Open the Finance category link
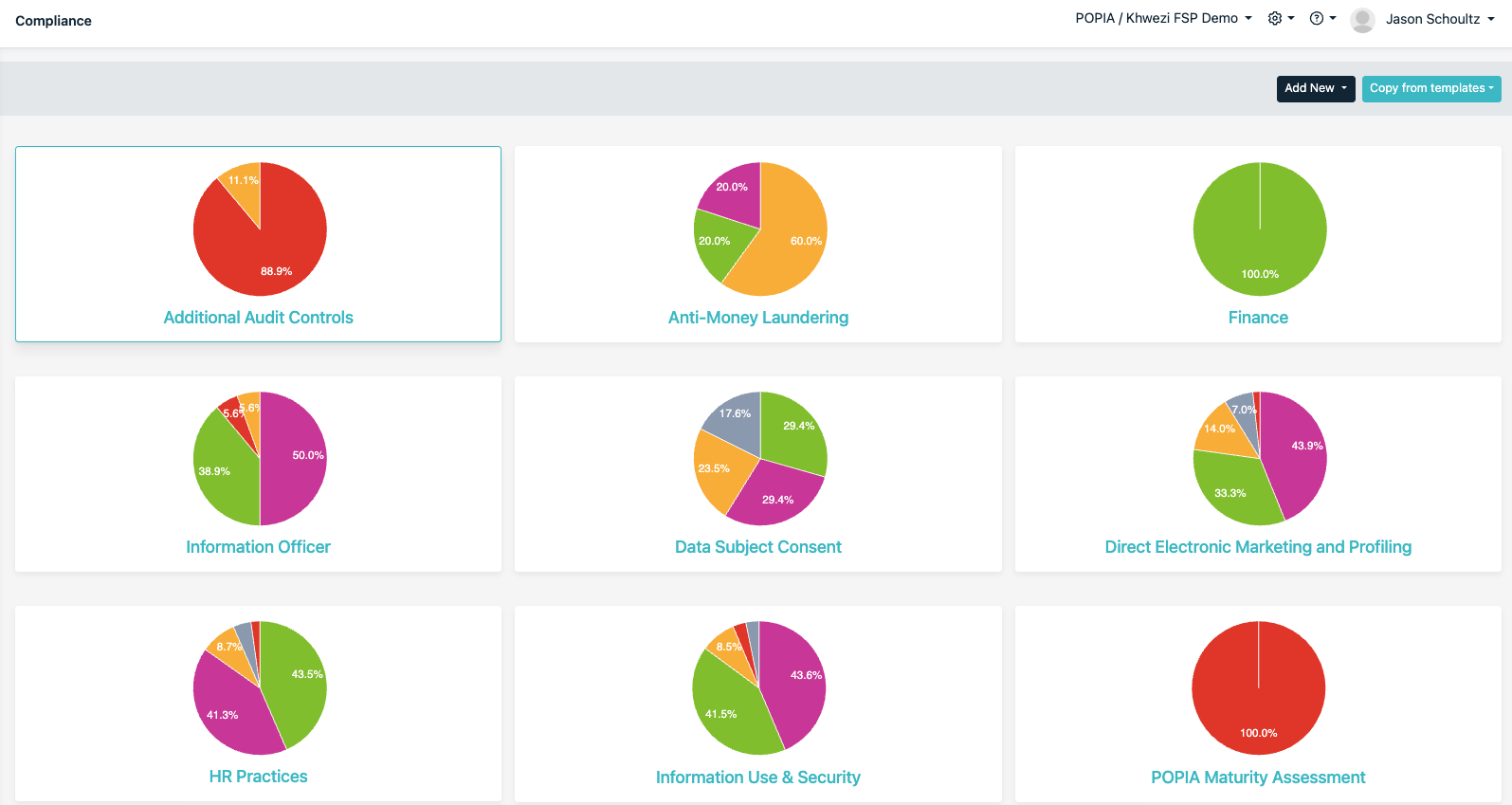Image resolution: width=1512 pixels, height=805 pixels. coord(1258,318)
